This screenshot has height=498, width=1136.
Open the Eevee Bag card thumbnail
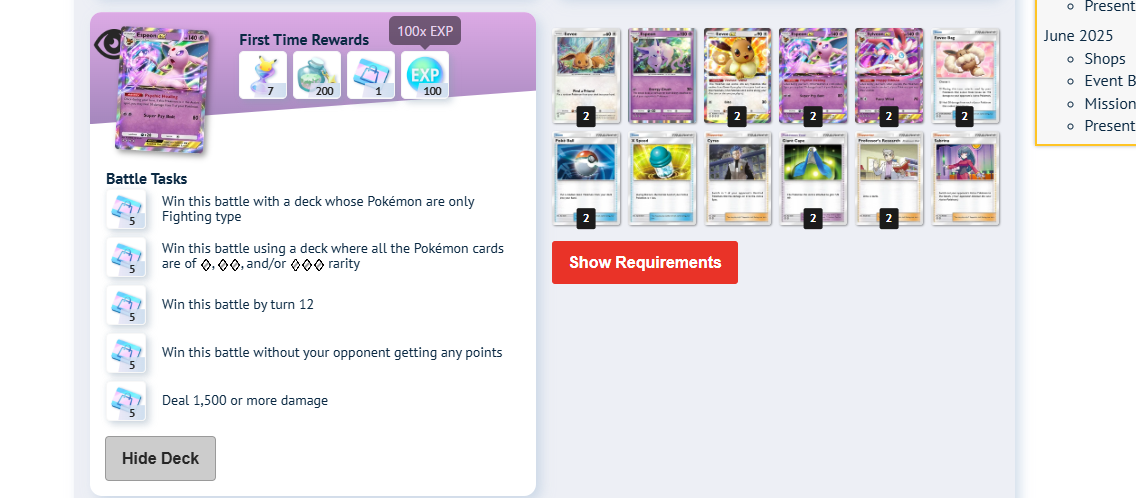965,76
